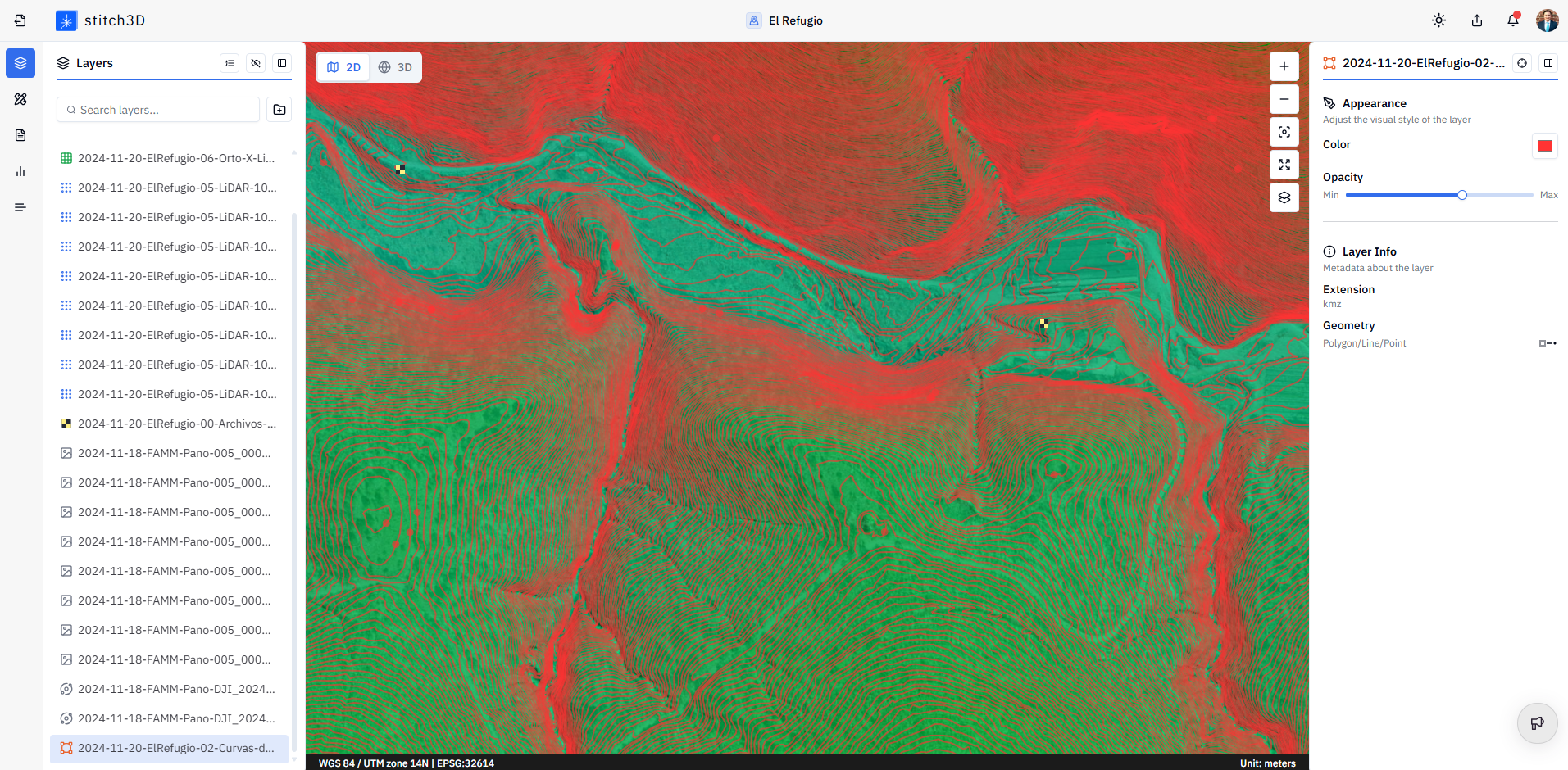
Task: Click the Appearance section heading
Action: click(x=1375, y=103)
